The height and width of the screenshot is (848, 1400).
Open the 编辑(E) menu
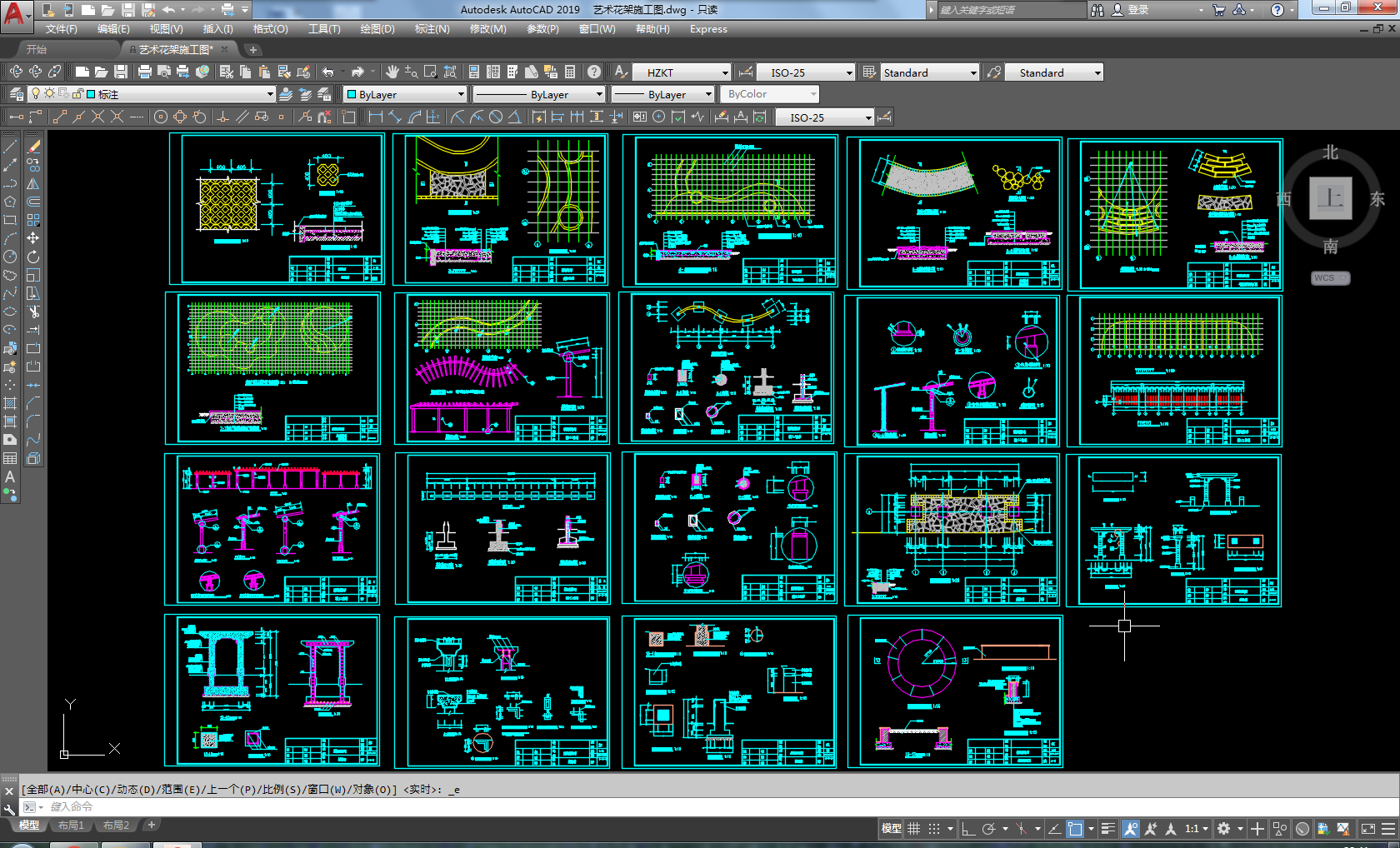tap(113, 29)
